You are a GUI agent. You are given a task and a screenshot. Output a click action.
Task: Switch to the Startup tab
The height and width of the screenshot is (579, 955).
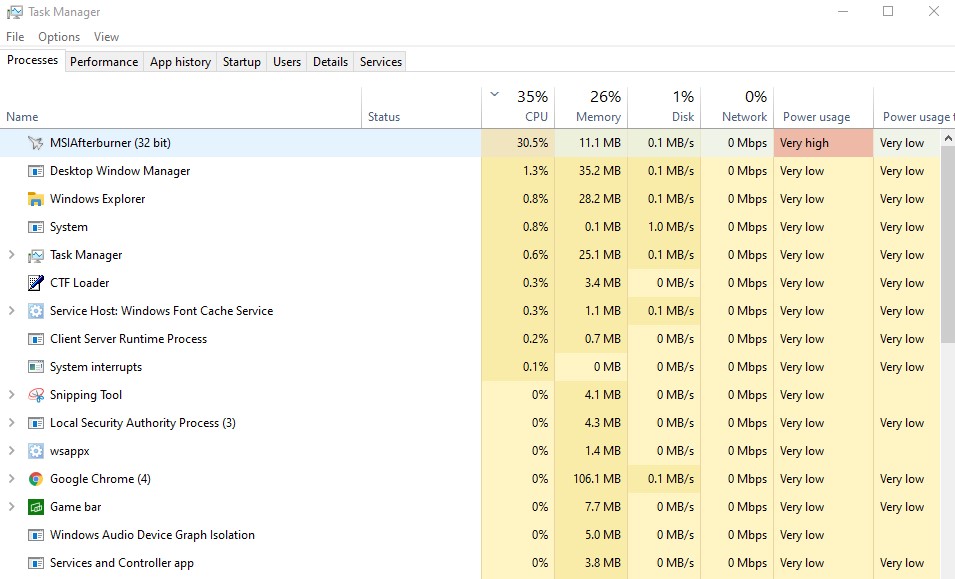pos(241,62)
